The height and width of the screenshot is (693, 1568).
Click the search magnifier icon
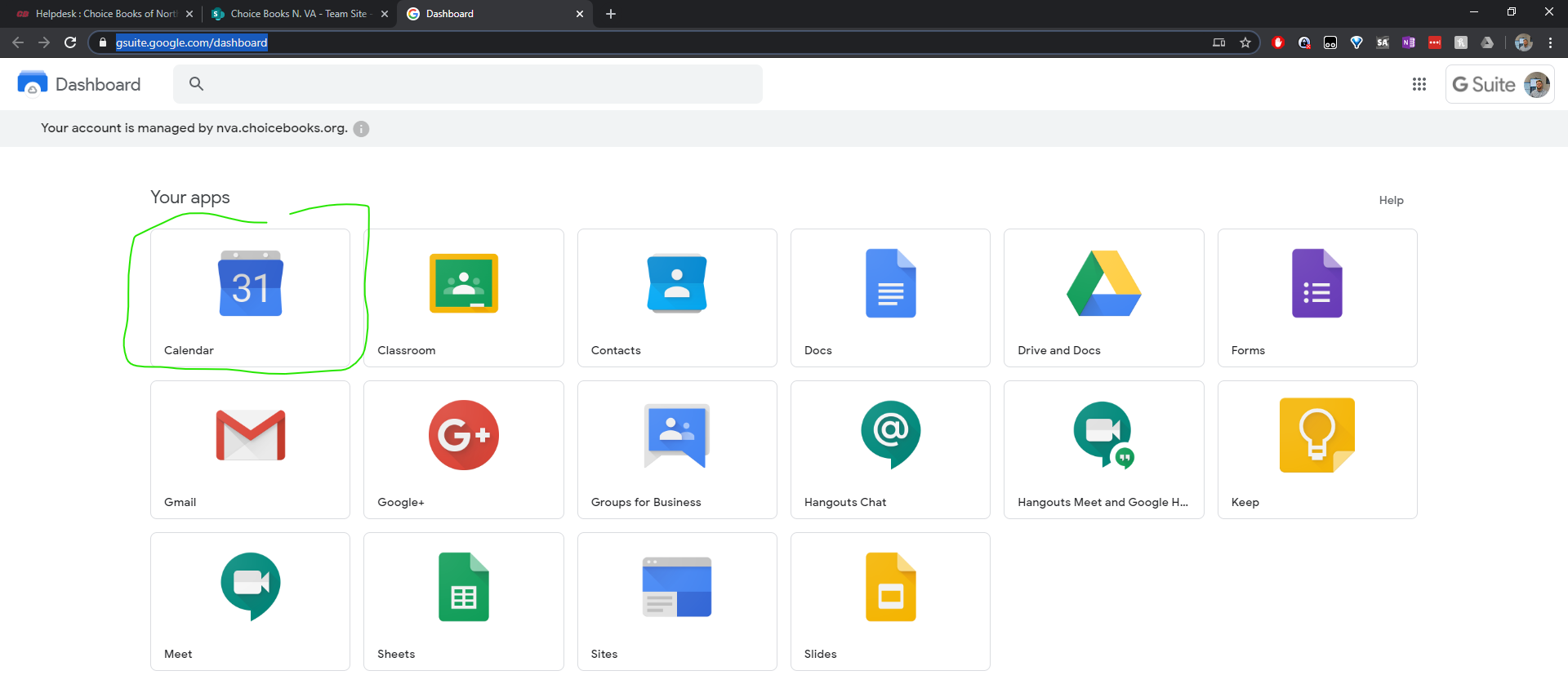tap(196, 83)
